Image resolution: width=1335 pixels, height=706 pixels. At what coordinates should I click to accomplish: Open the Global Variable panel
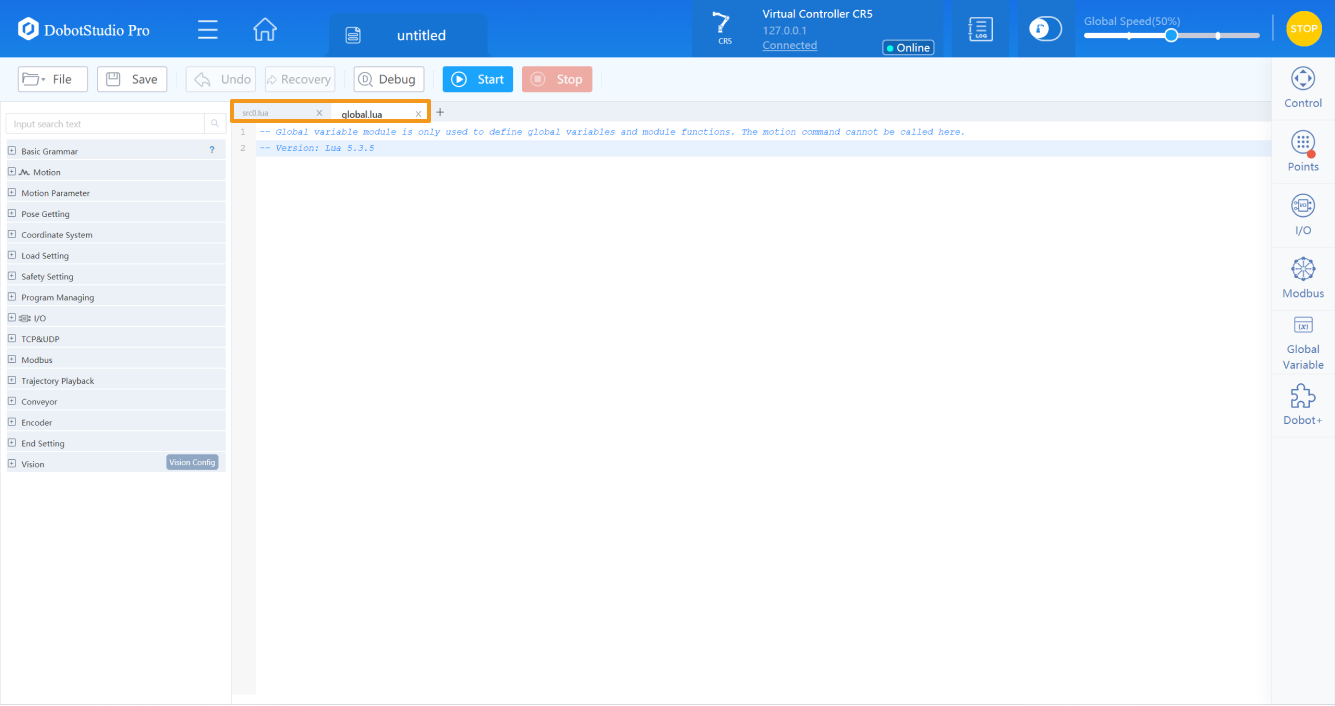click(x=1303, y=342)
